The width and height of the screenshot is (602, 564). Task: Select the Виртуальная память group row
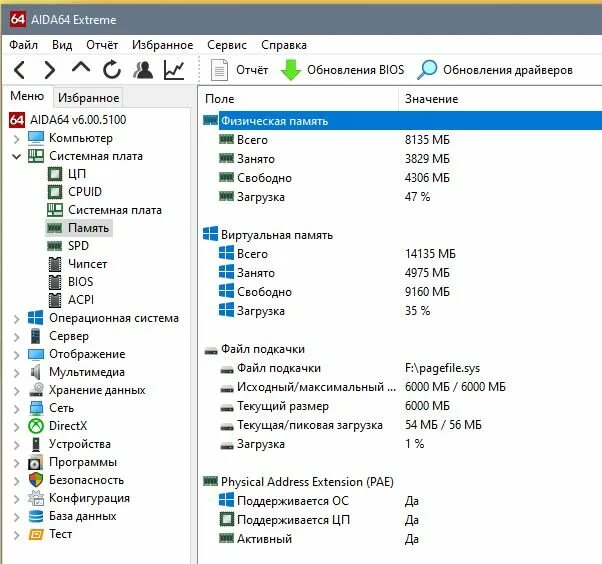click(x=402, y=235)
